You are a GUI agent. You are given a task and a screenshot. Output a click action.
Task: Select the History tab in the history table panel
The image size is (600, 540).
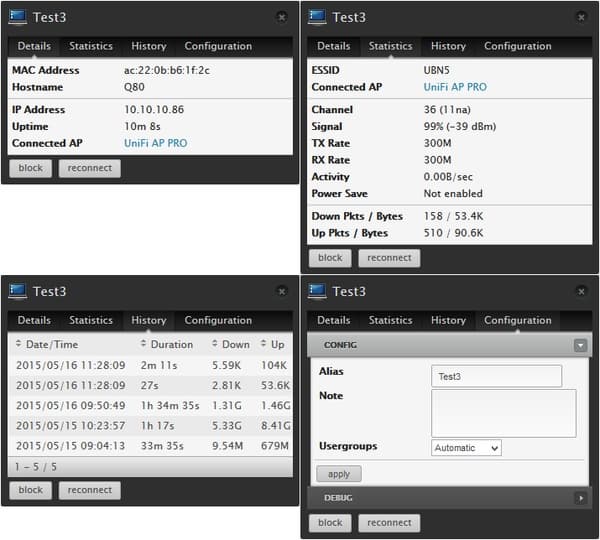[x=148, y=320]
